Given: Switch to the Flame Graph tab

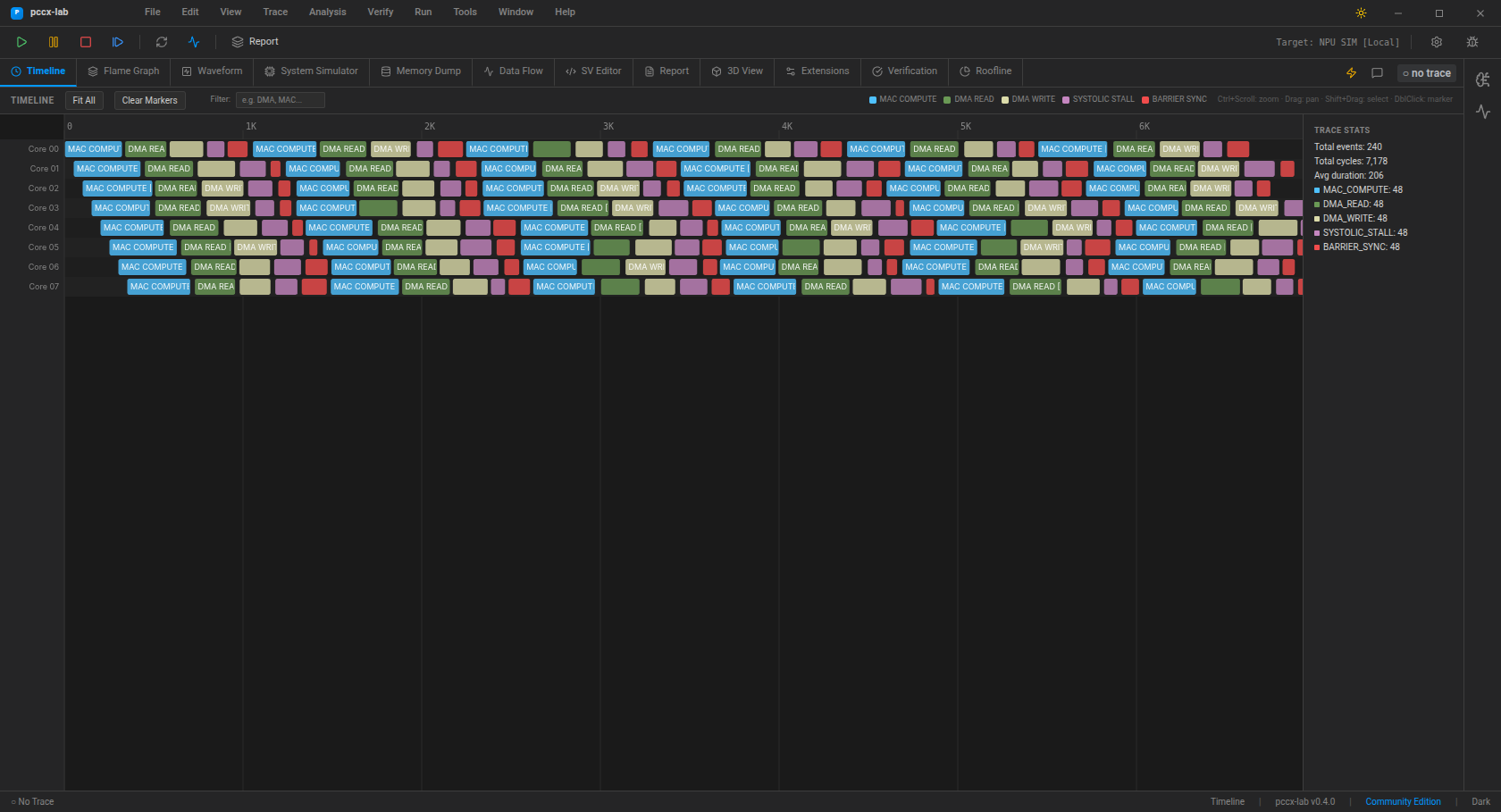Looking at the screenshot, I should pyautogui.click(x=123, y=71).
